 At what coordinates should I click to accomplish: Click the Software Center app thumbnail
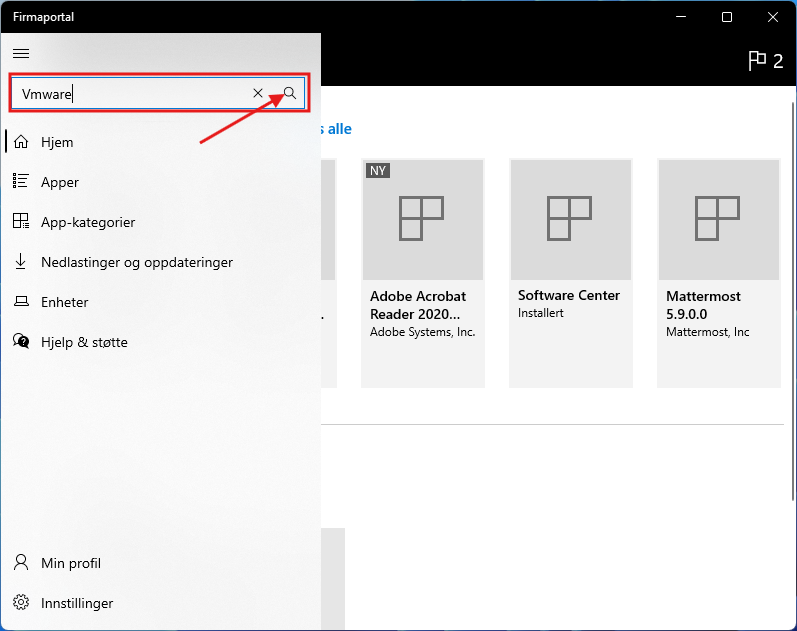point(571,219)
